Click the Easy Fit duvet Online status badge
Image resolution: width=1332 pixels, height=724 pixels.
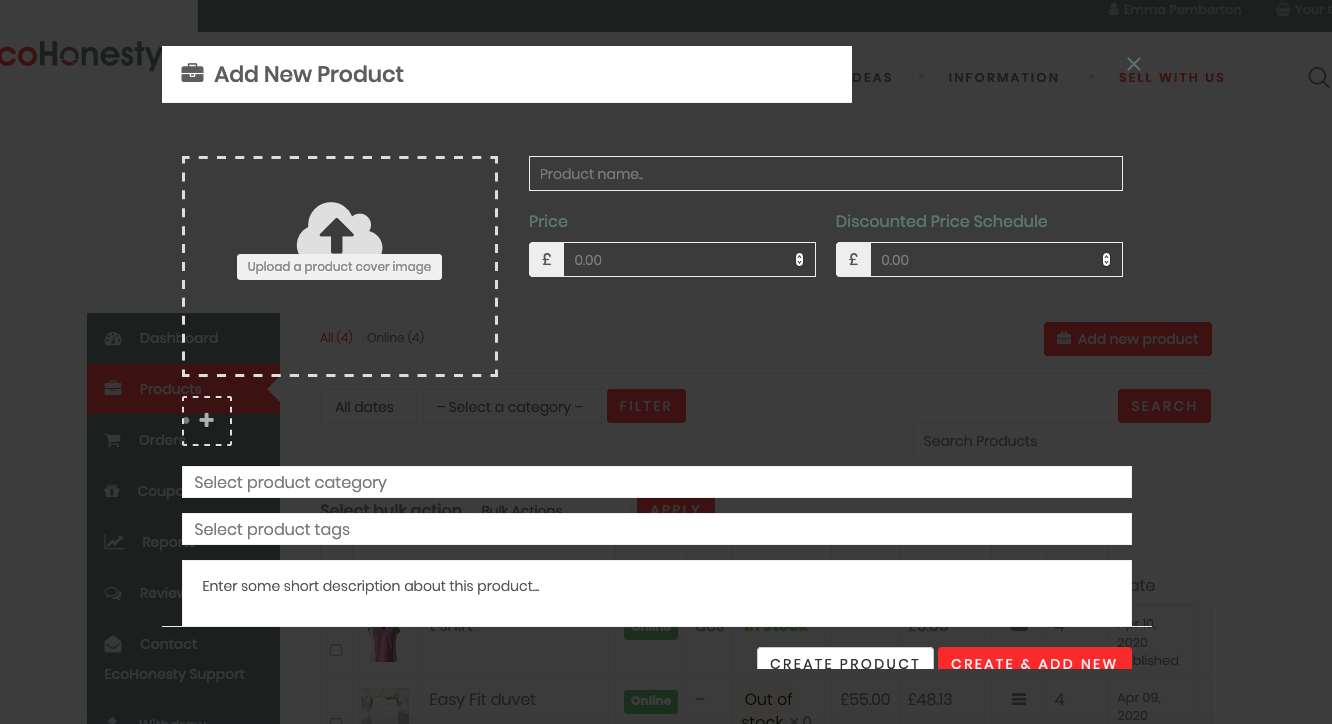coord(651,701)
